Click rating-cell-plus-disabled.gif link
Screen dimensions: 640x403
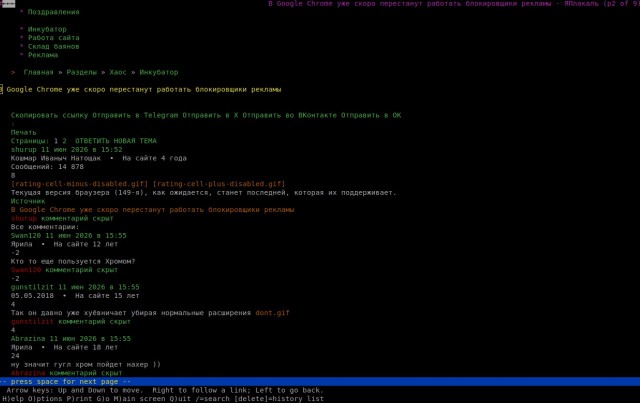pyautogui.click(x=219, y=184)
